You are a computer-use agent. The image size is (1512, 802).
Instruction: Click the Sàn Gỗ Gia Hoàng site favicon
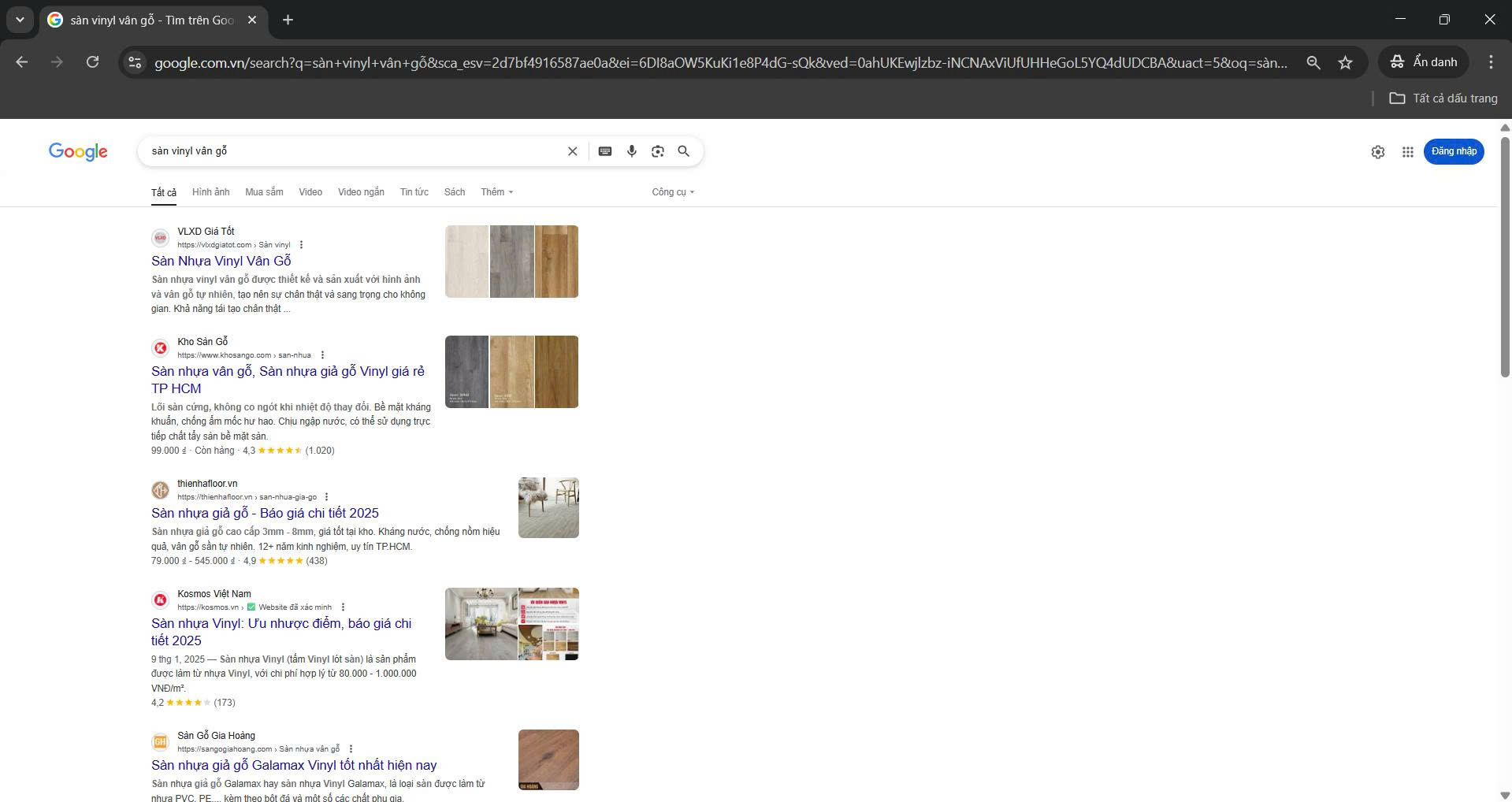tap(160, 742)
